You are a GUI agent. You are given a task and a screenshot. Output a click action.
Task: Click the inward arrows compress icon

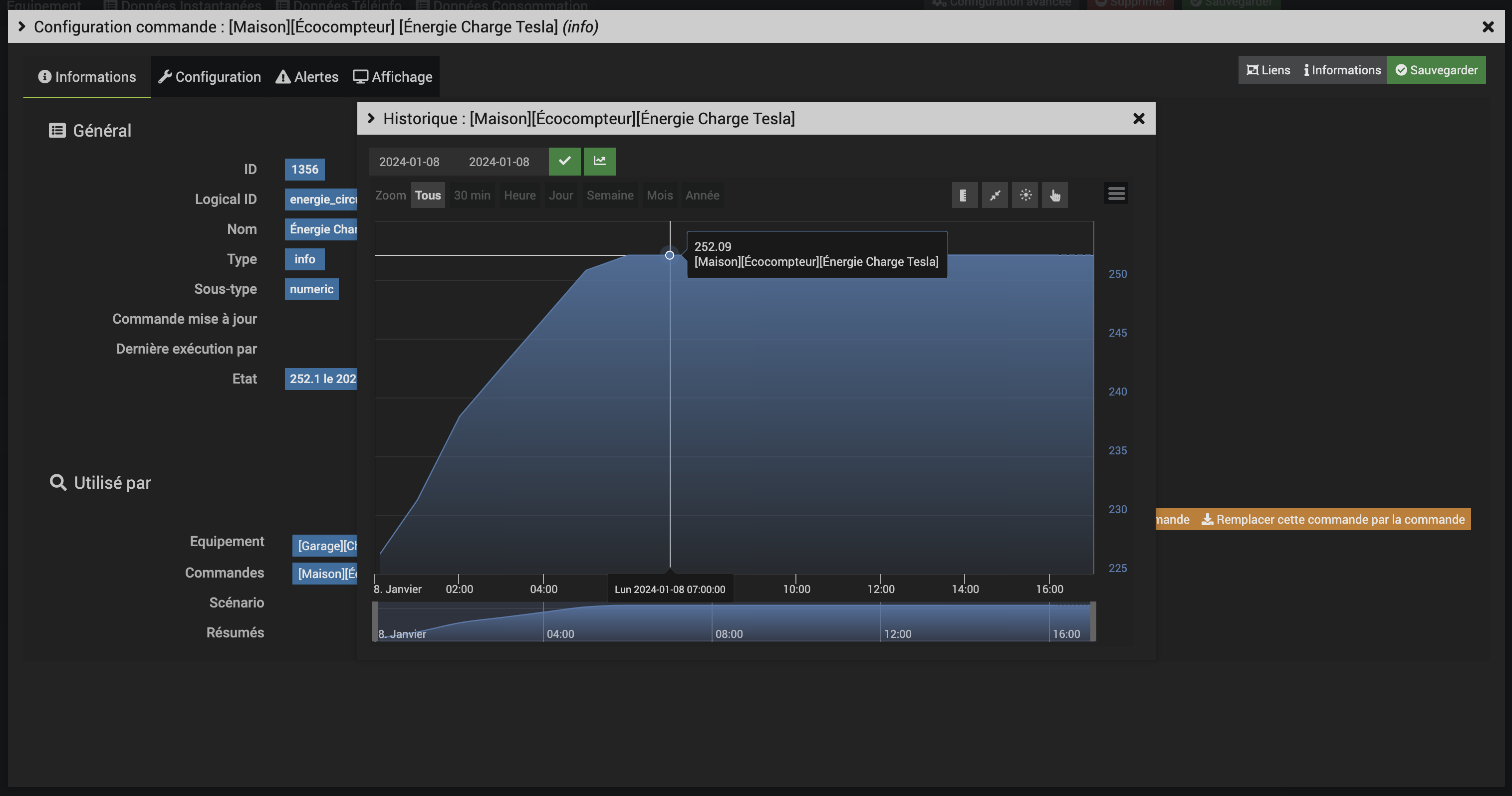click(x=995, y=196)
